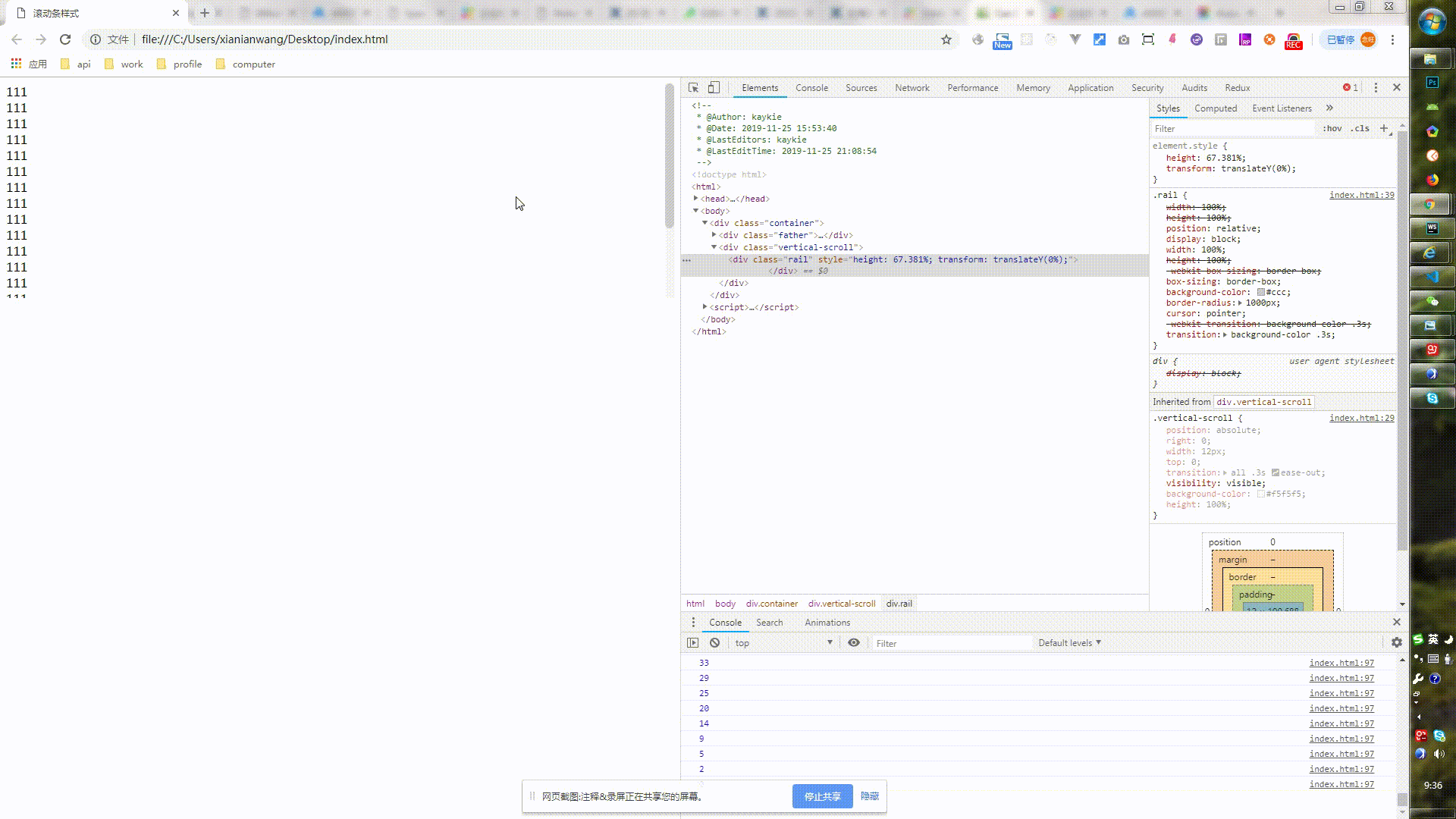Go back with browser back arrow

pyautogui.click(x=17, y=39)
